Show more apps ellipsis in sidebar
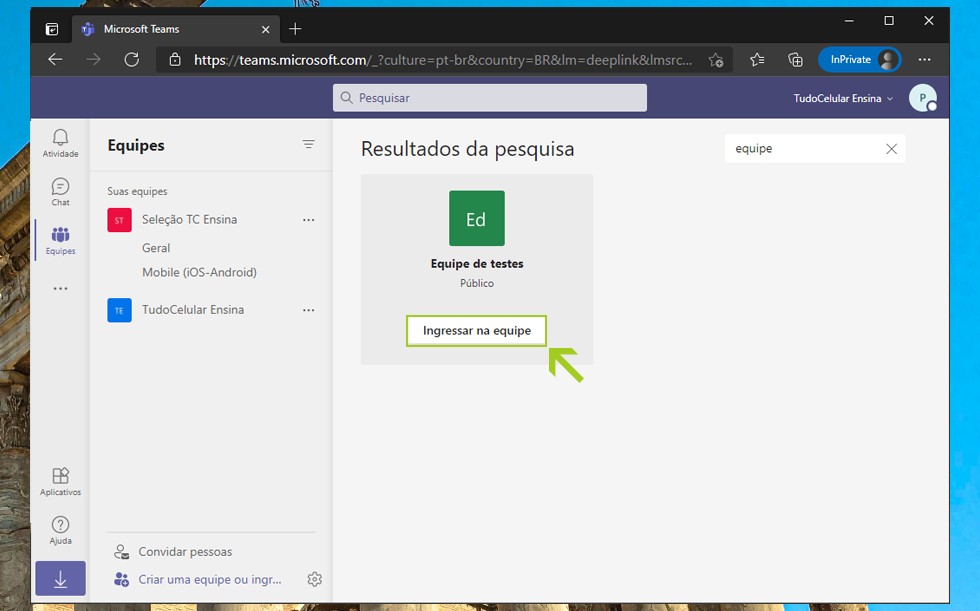 (60, 289)
